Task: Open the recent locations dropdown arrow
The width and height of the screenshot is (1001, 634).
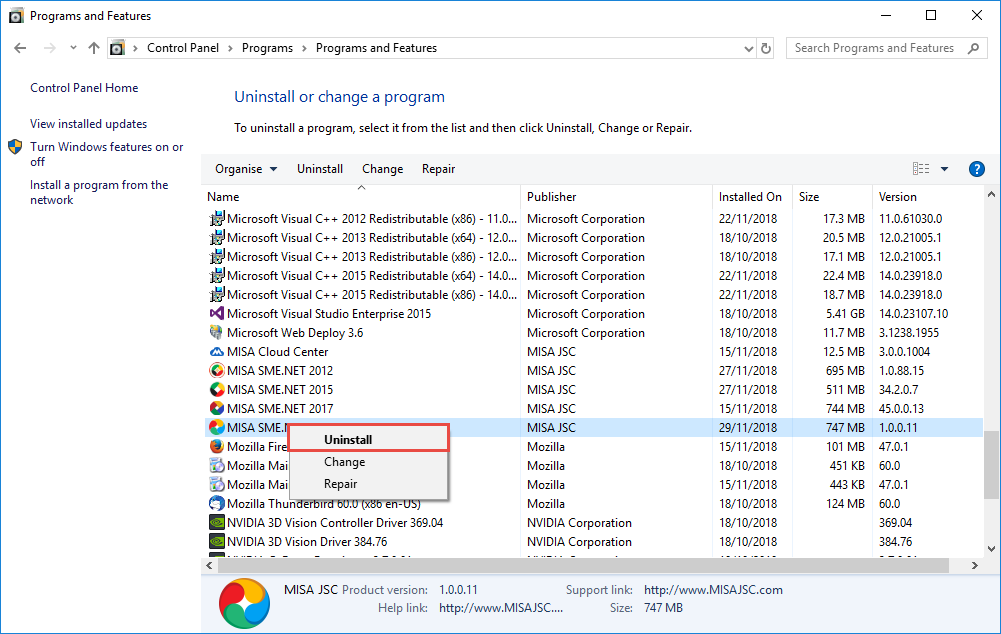Action: click(x=73, y=48)
